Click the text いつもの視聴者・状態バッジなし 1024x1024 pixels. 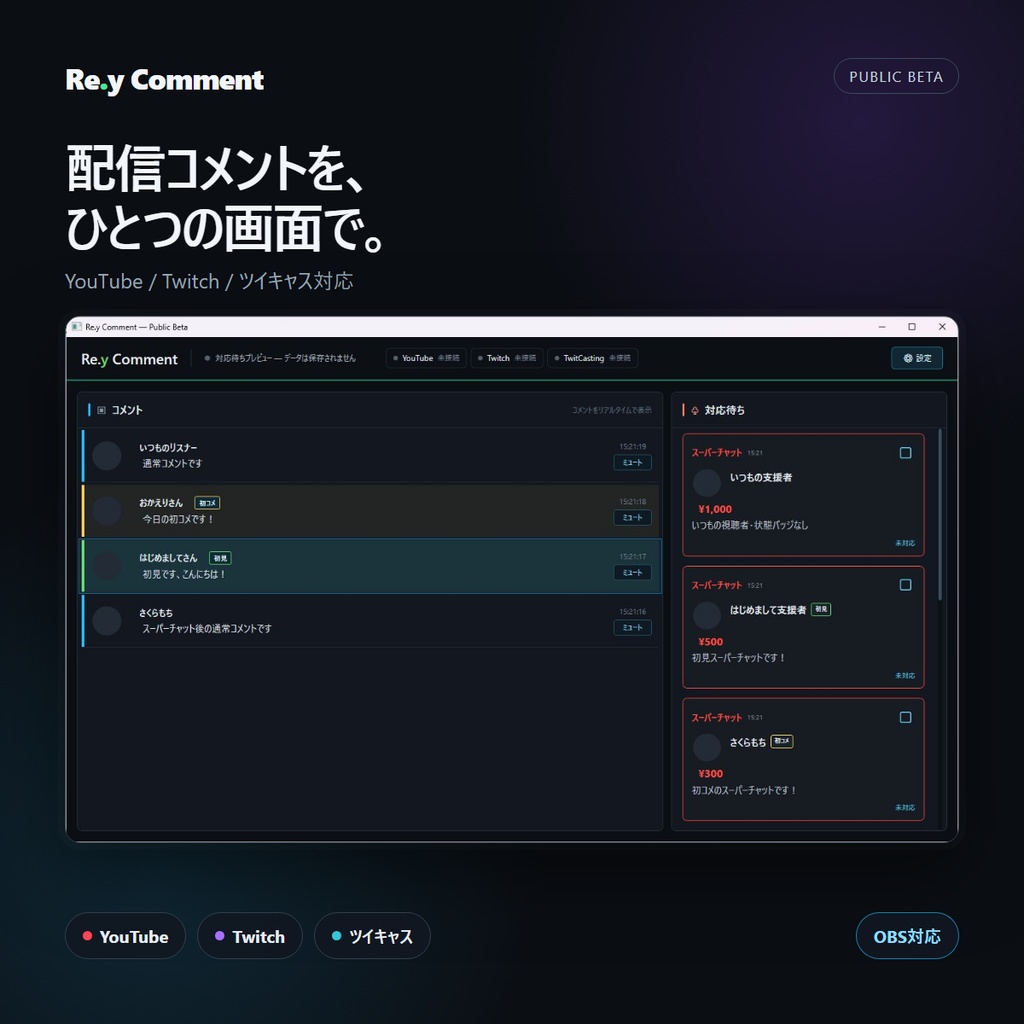(x=750, y=525)
